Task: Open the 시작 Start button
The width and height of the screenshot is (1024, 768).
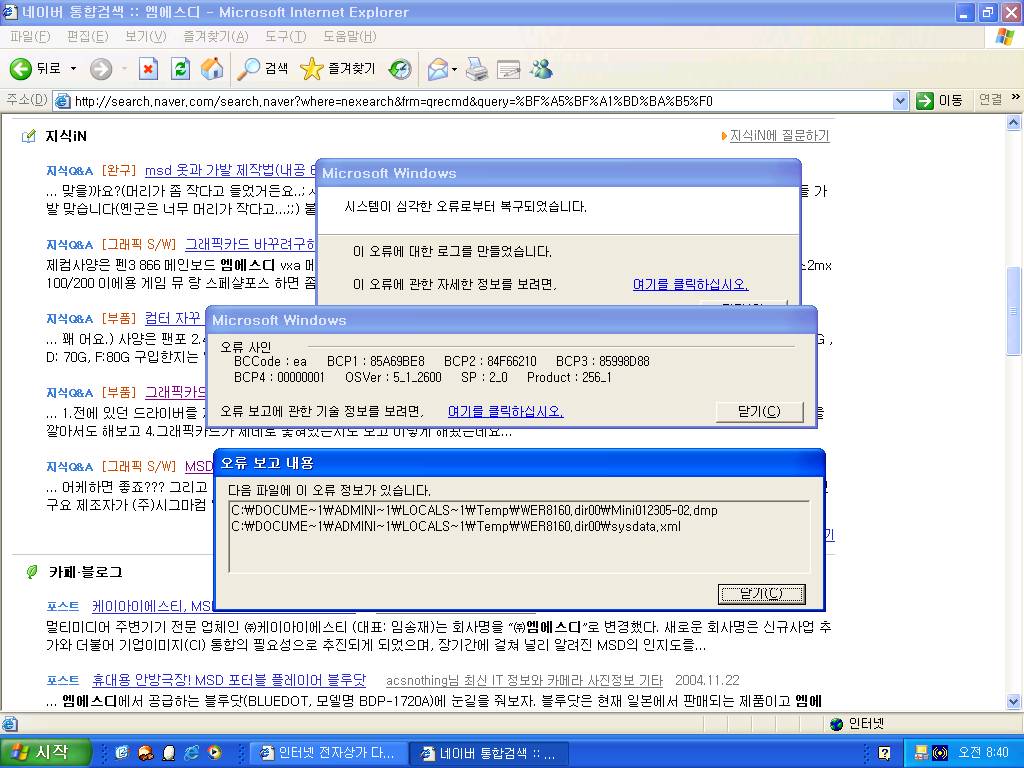Action: (45, 752)
